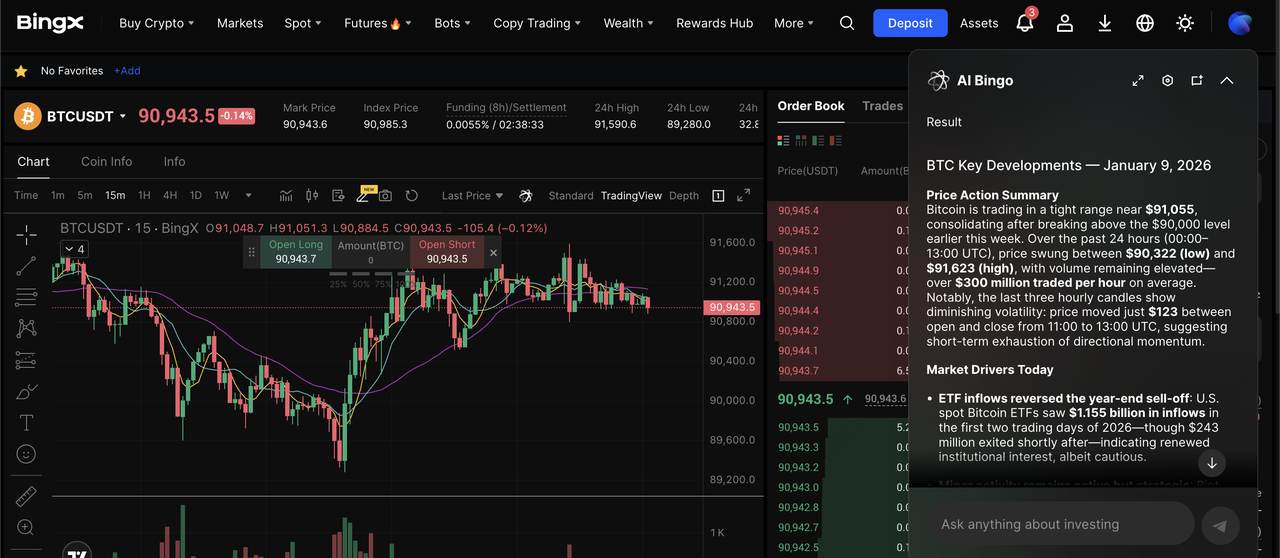Image resolution: width=1280 pixels, height=558 pixels.
Task: Open AI Bingo settings hexagon icon
Action: point(1167,81)
